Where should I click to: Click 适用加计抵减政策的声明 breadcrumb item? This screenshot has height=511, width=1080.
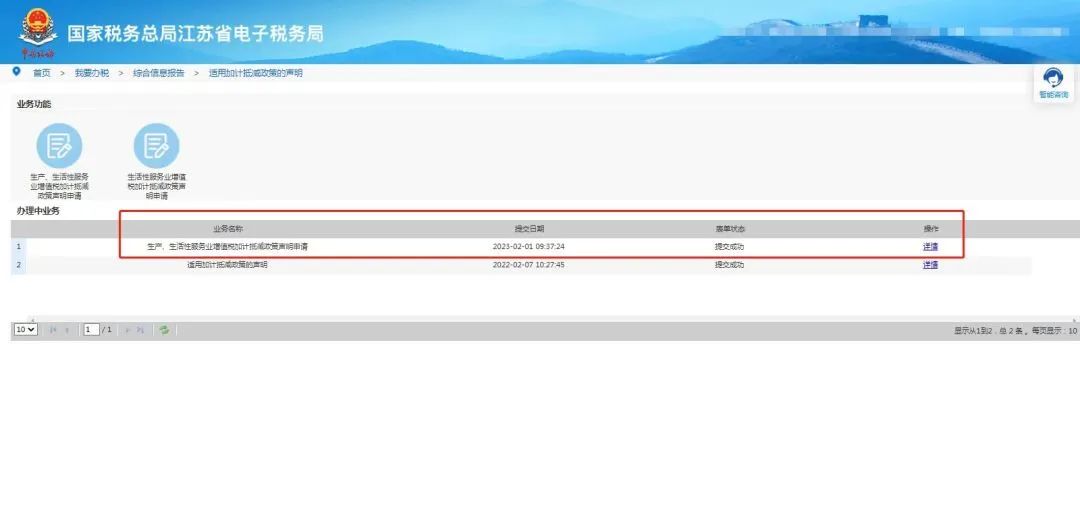tap(256, 73)
